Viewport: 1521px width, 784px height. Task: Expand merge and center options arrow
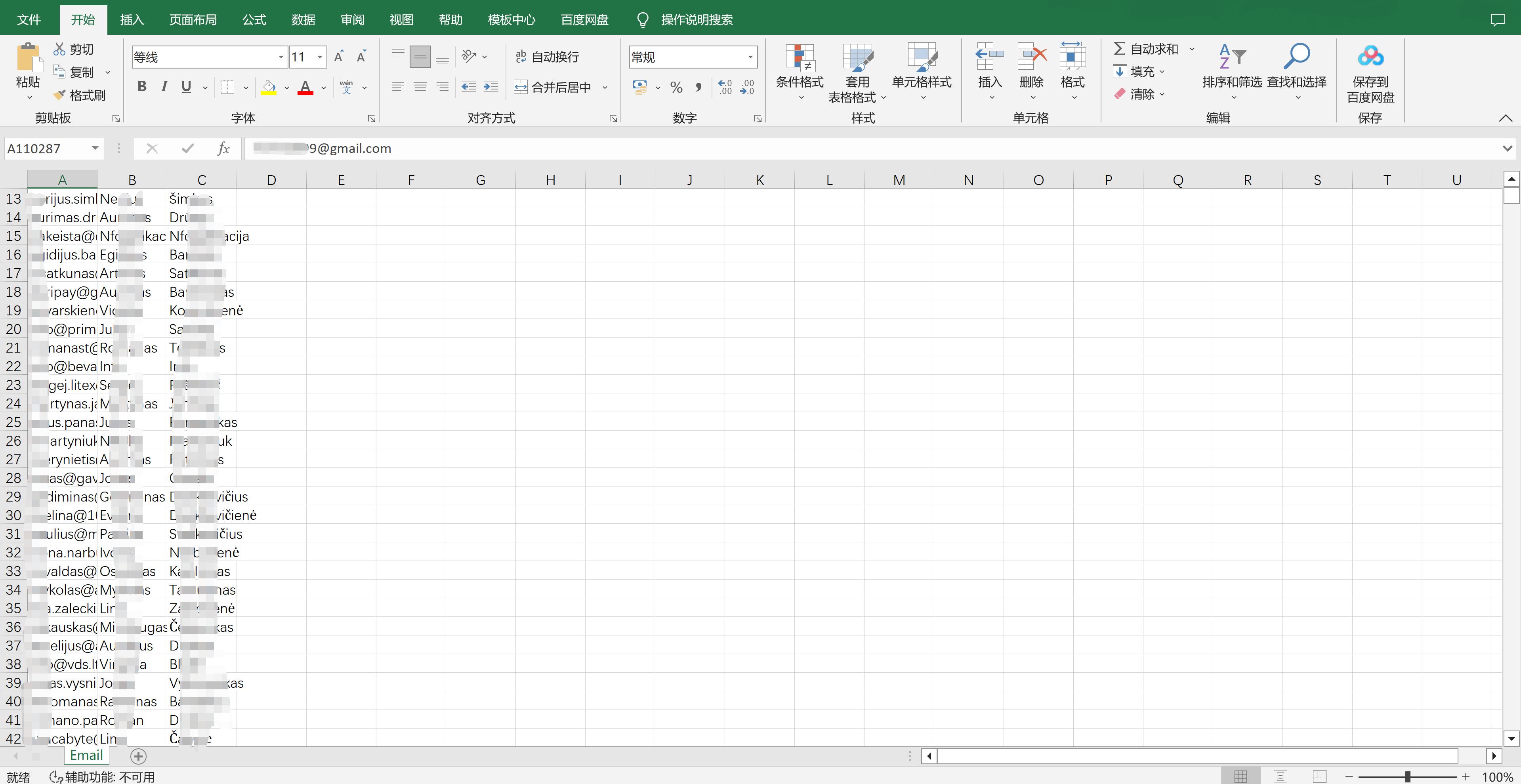605,88
